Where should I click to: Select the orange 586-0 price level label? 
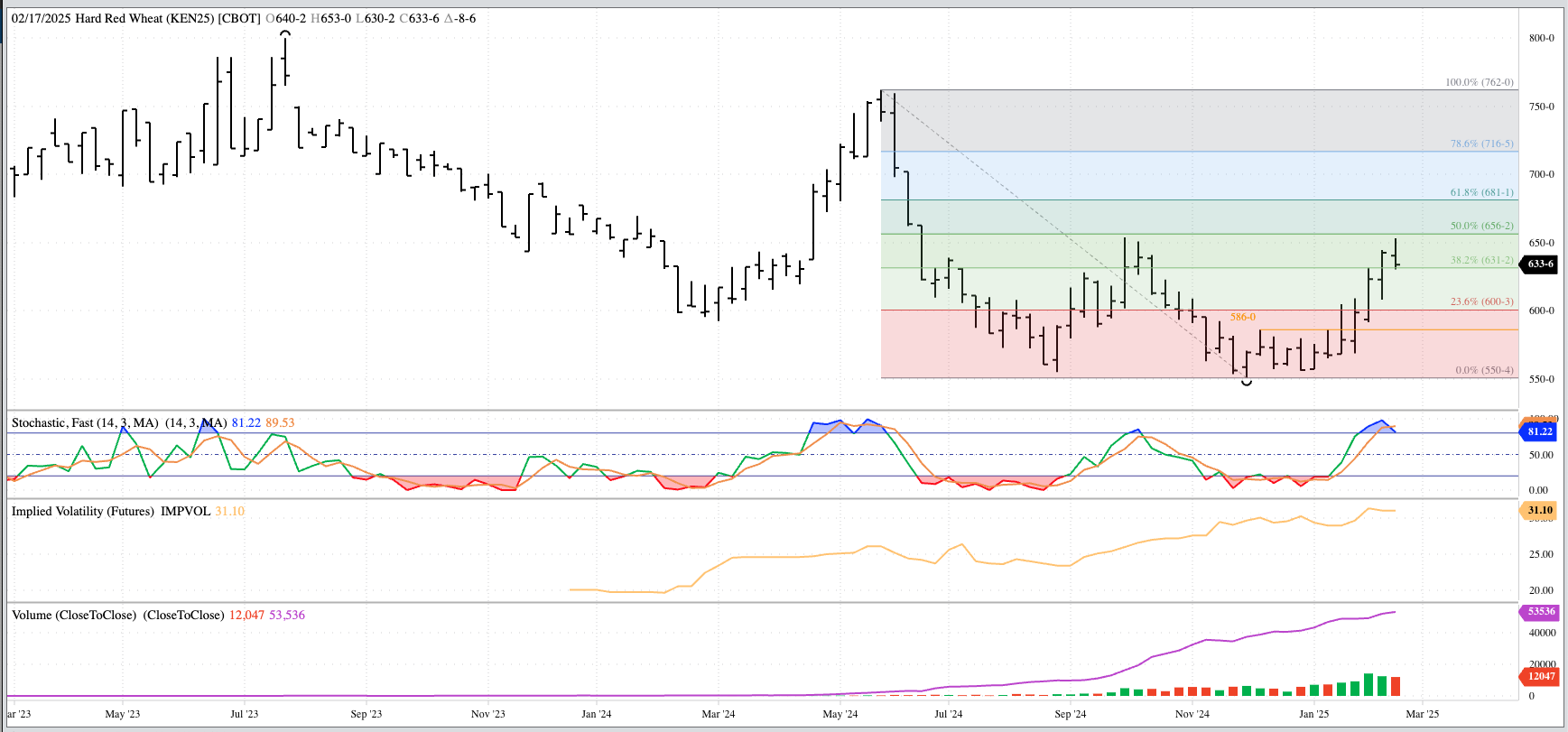pos(1242,318)
